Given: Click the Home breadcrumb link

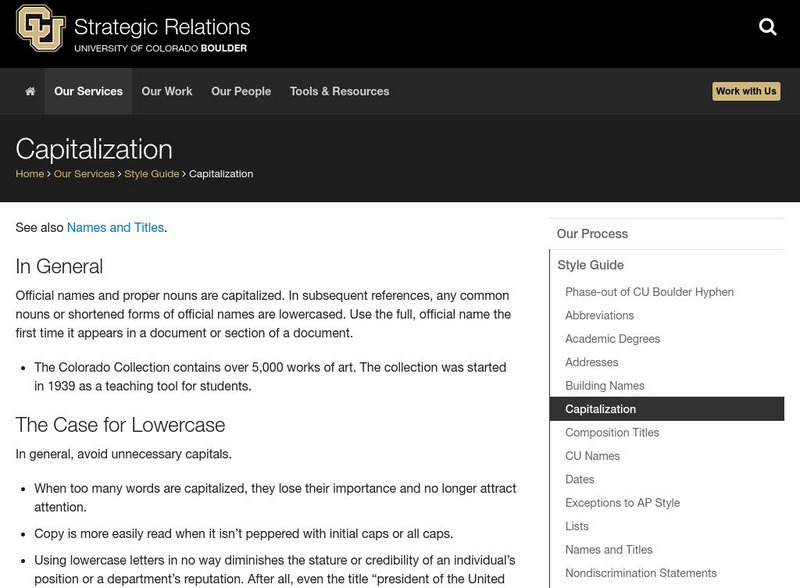Looking at the screenshot, I should (x=30, y=174).
